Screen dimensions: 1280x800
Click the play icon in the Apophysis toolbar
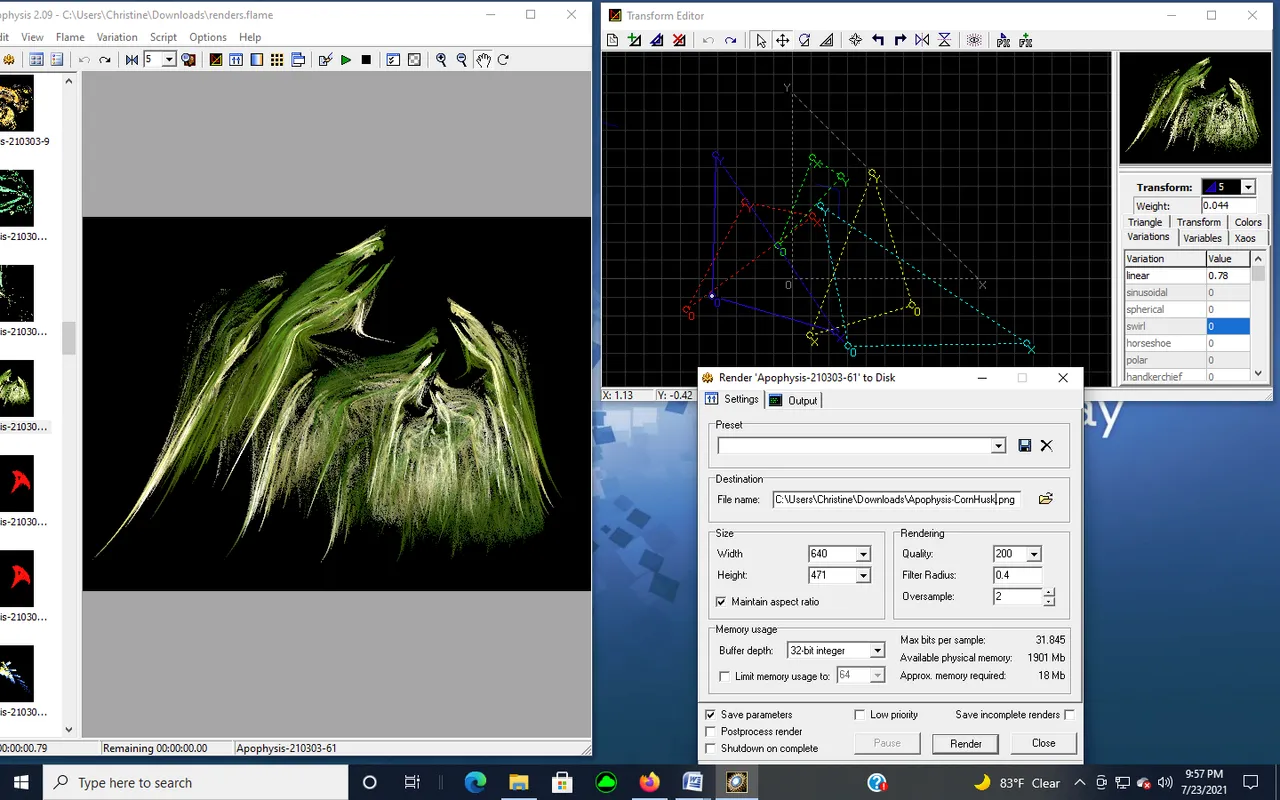coord(346,60)
